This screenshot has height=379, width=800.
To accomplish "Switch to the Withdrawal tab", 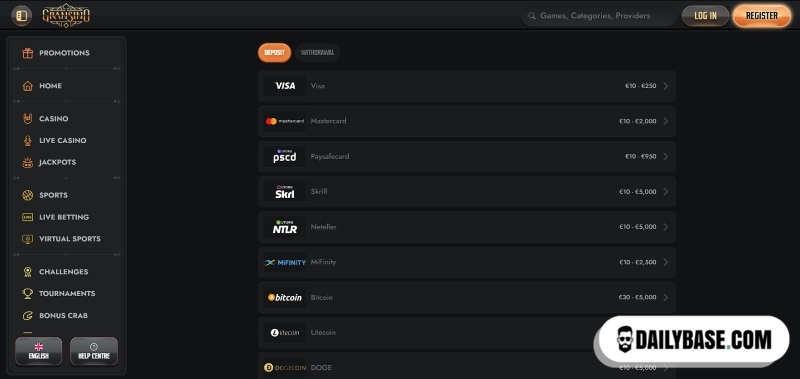I will [317, 53].
